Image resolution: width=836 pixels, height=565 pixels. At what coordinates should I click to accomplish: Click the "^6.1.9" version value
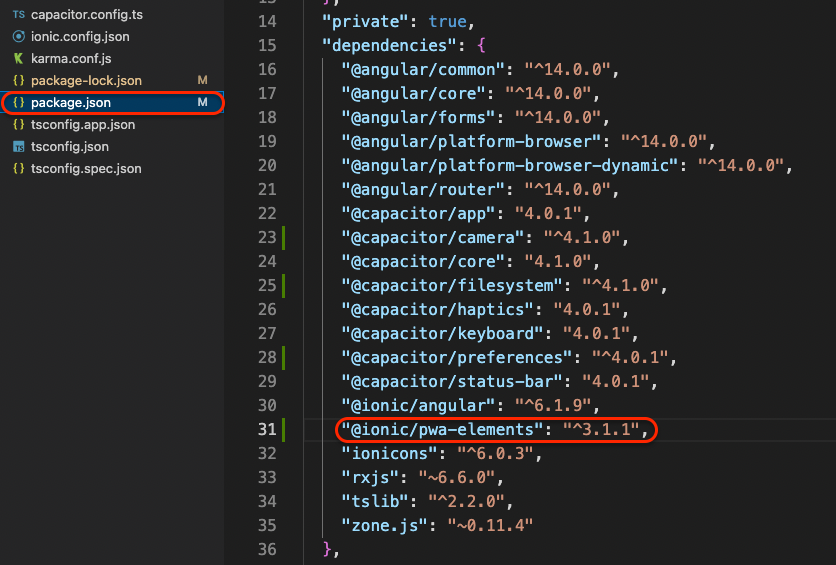pos(553,405)
